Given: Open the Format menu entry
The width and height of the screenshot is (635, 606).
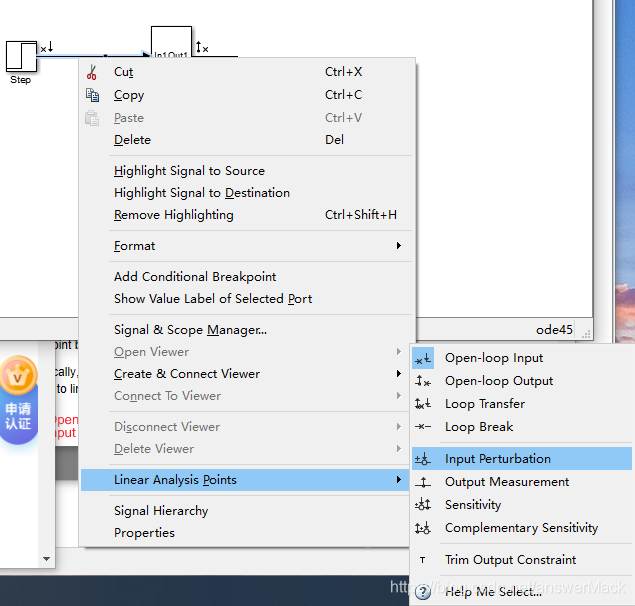Looking at the screenshot, I should (248, 246).
